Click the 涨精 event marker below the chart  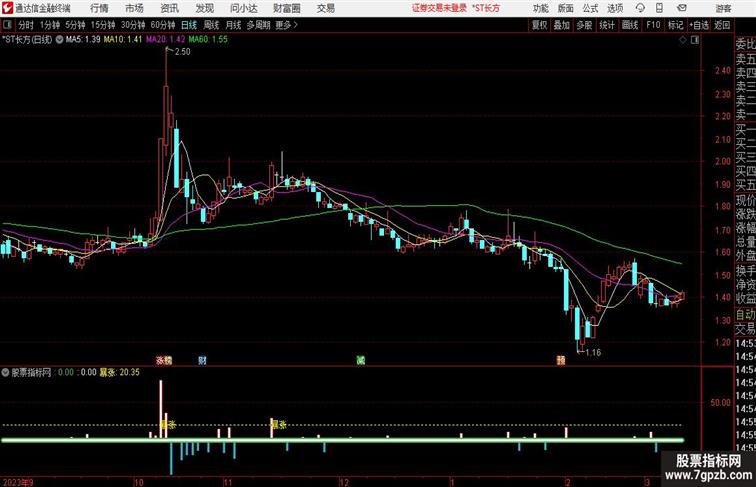coord(164,360)
